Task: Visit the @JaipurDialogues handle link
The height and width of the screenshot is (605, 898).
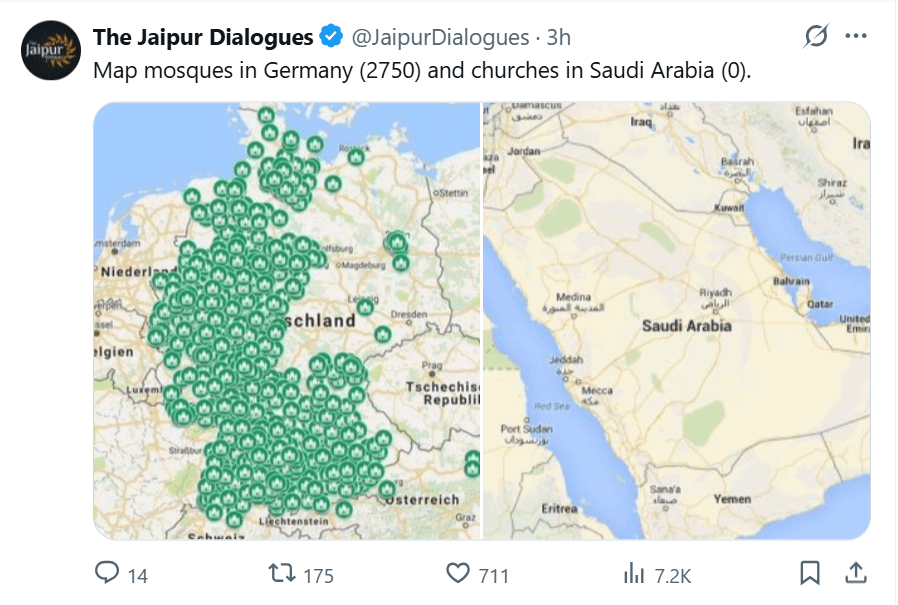Action: pyautogui.click(x=440, y=37)
